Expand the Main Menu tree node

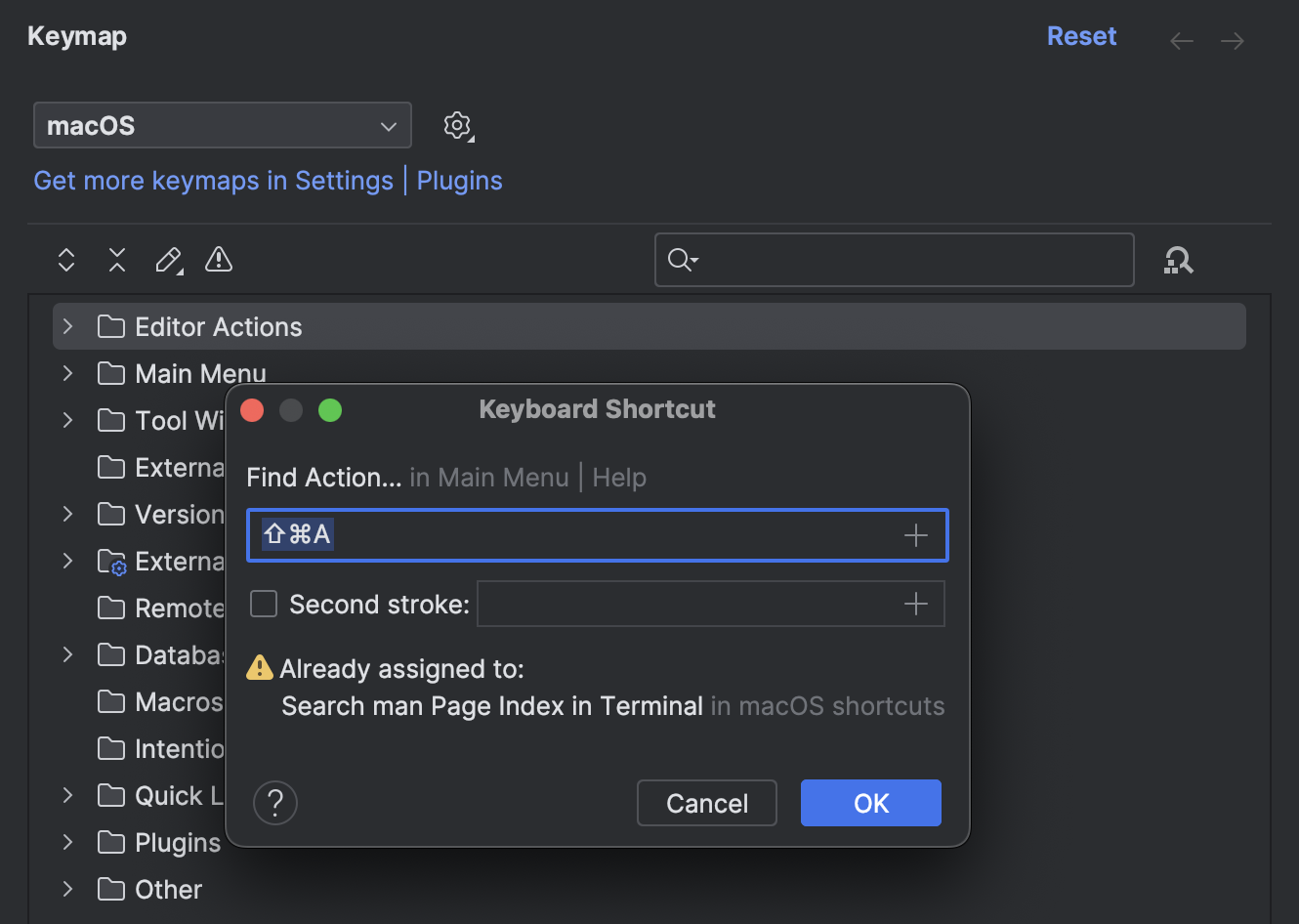pyautogui.click(x=66, y=373)
